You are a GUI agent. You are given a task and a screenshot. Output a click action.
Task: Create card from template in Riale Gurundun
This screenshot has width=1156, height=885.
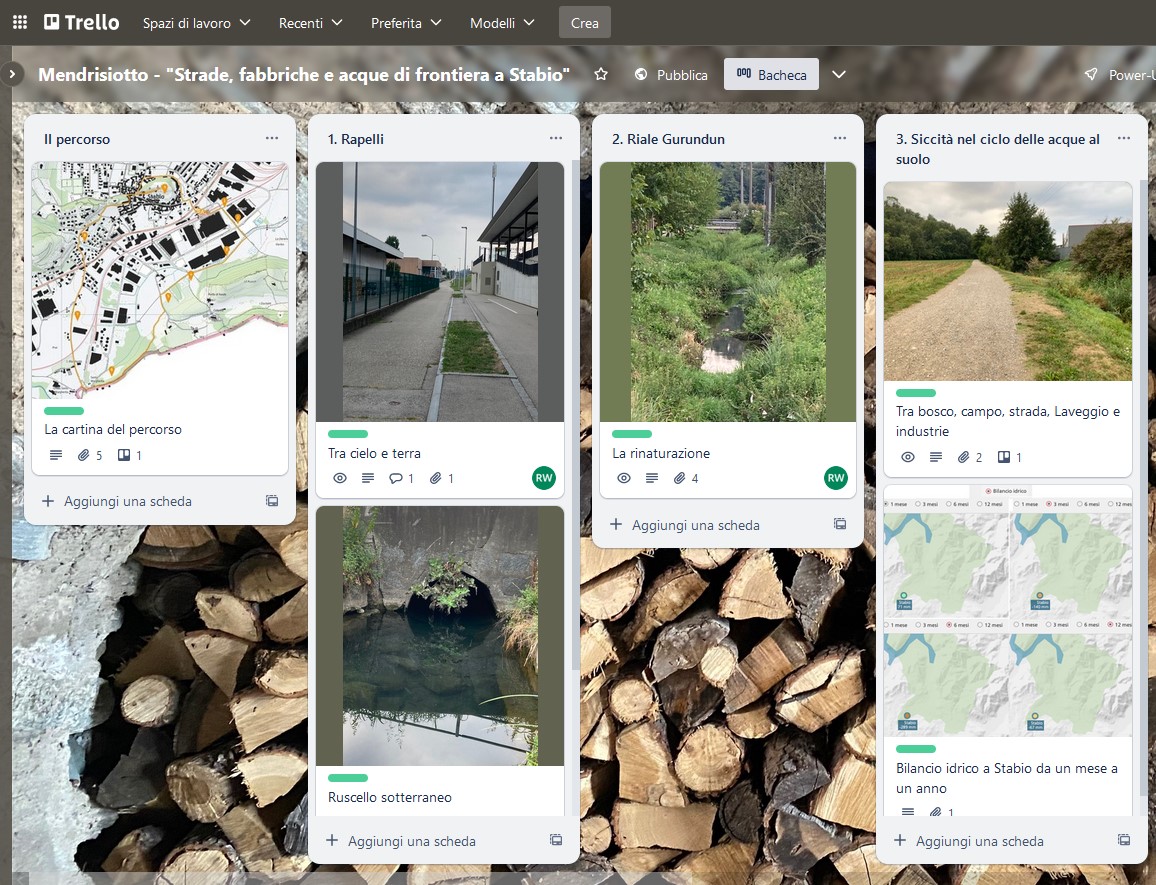(840, 524)
